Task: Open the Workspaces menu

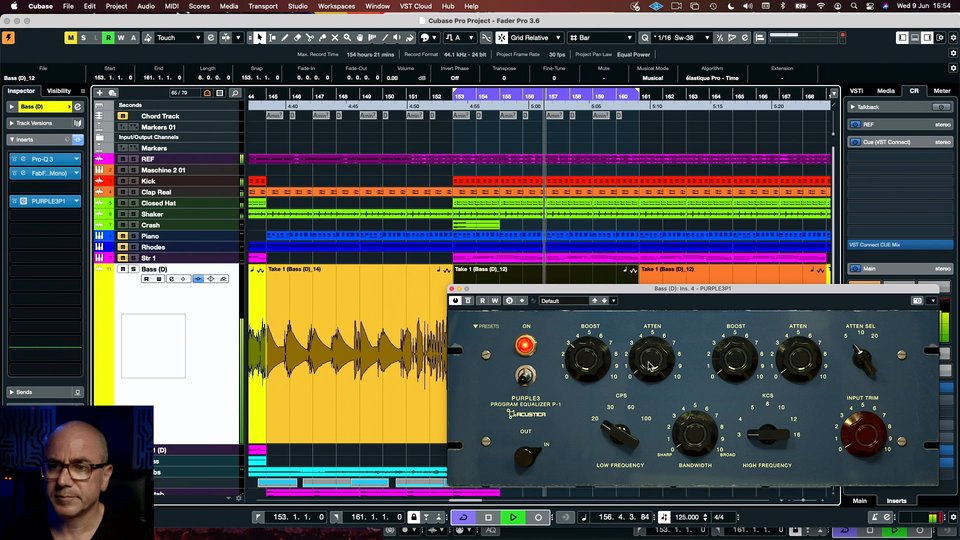Action: (x=336, y=6)
